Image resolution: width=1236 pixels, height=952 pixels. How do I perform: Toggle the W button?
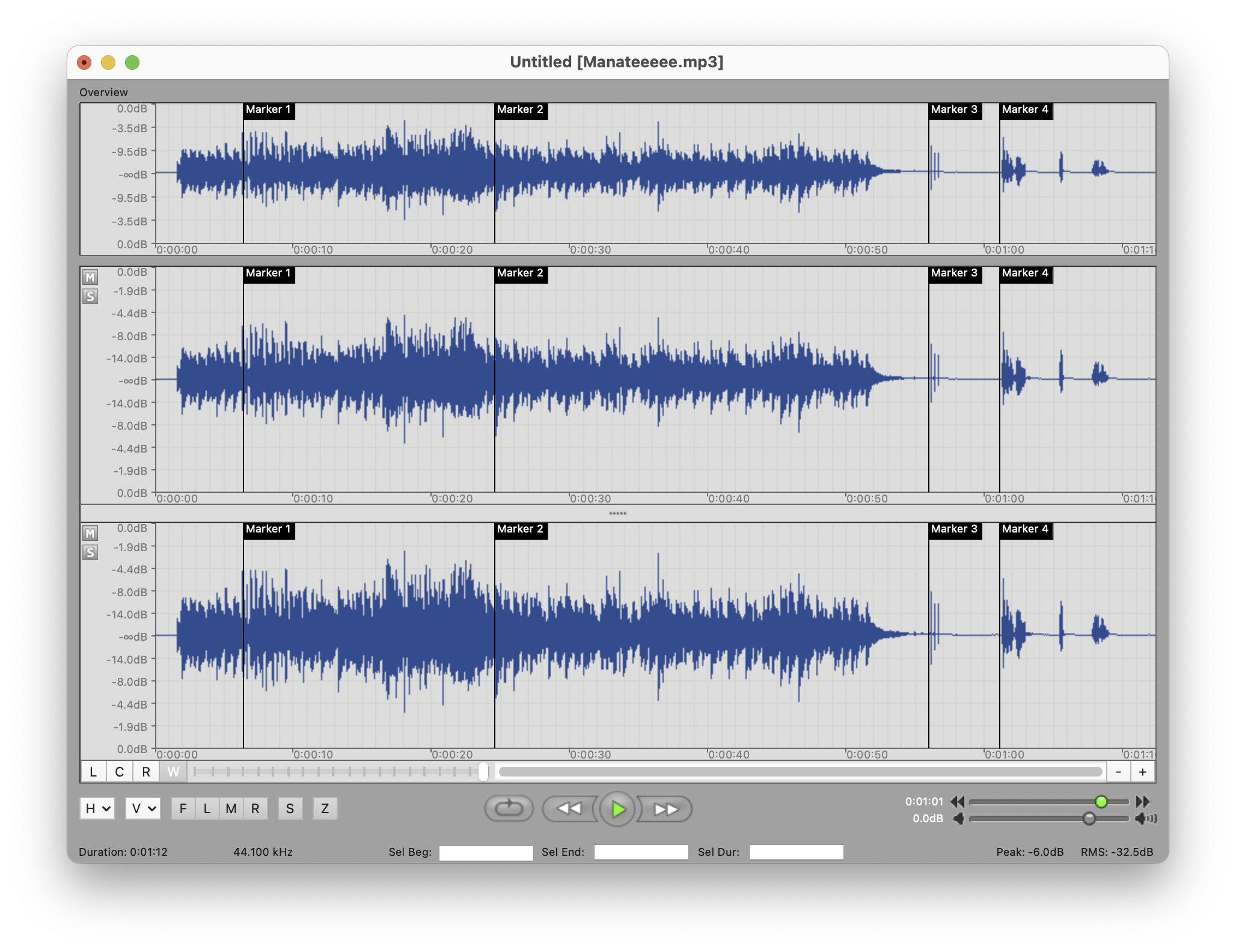pyautogui.click(x=173, y=772)
